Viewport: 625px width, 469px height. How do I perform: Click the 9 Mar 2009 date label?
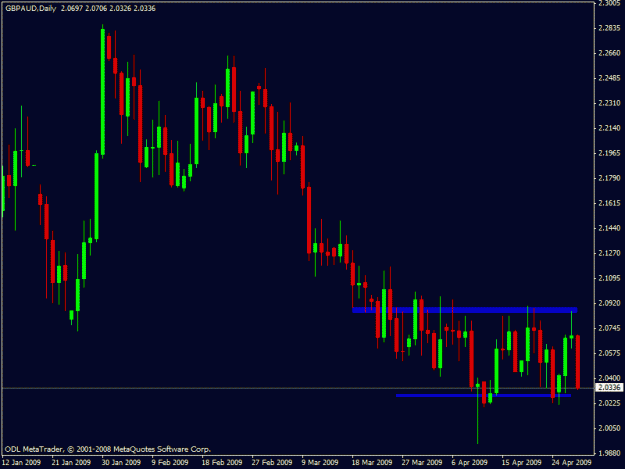point(320,462)
